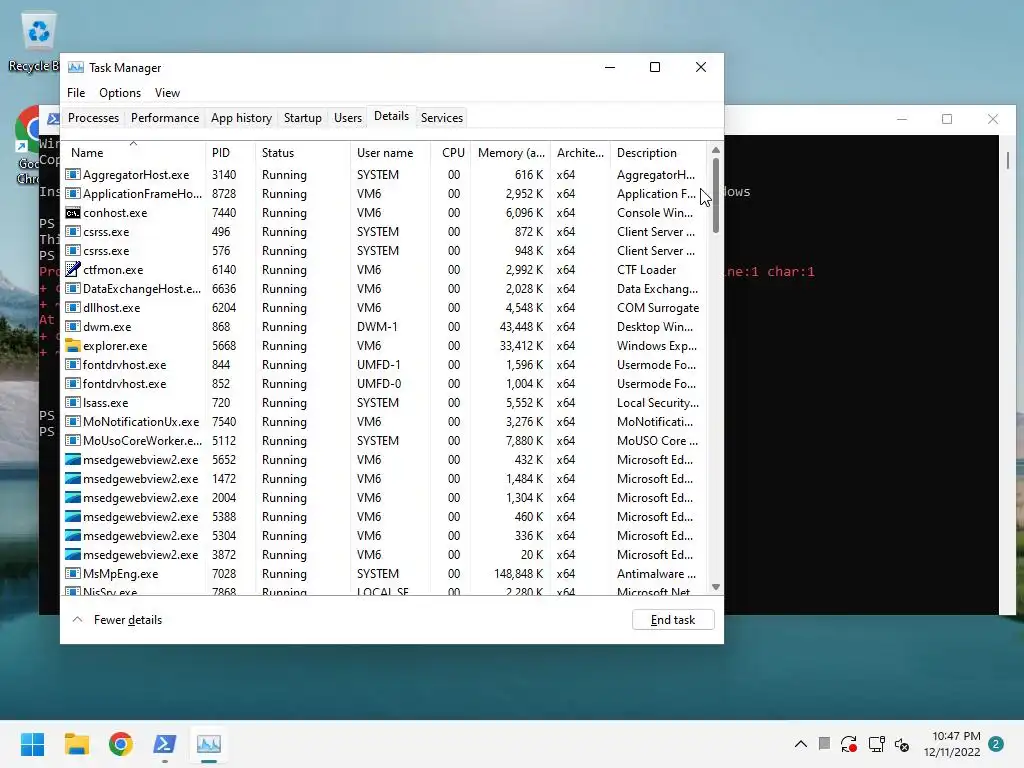1024x768 pixels.
Task: Launch Google Chrome from the taskbar
Action: [x=121, y=744]
